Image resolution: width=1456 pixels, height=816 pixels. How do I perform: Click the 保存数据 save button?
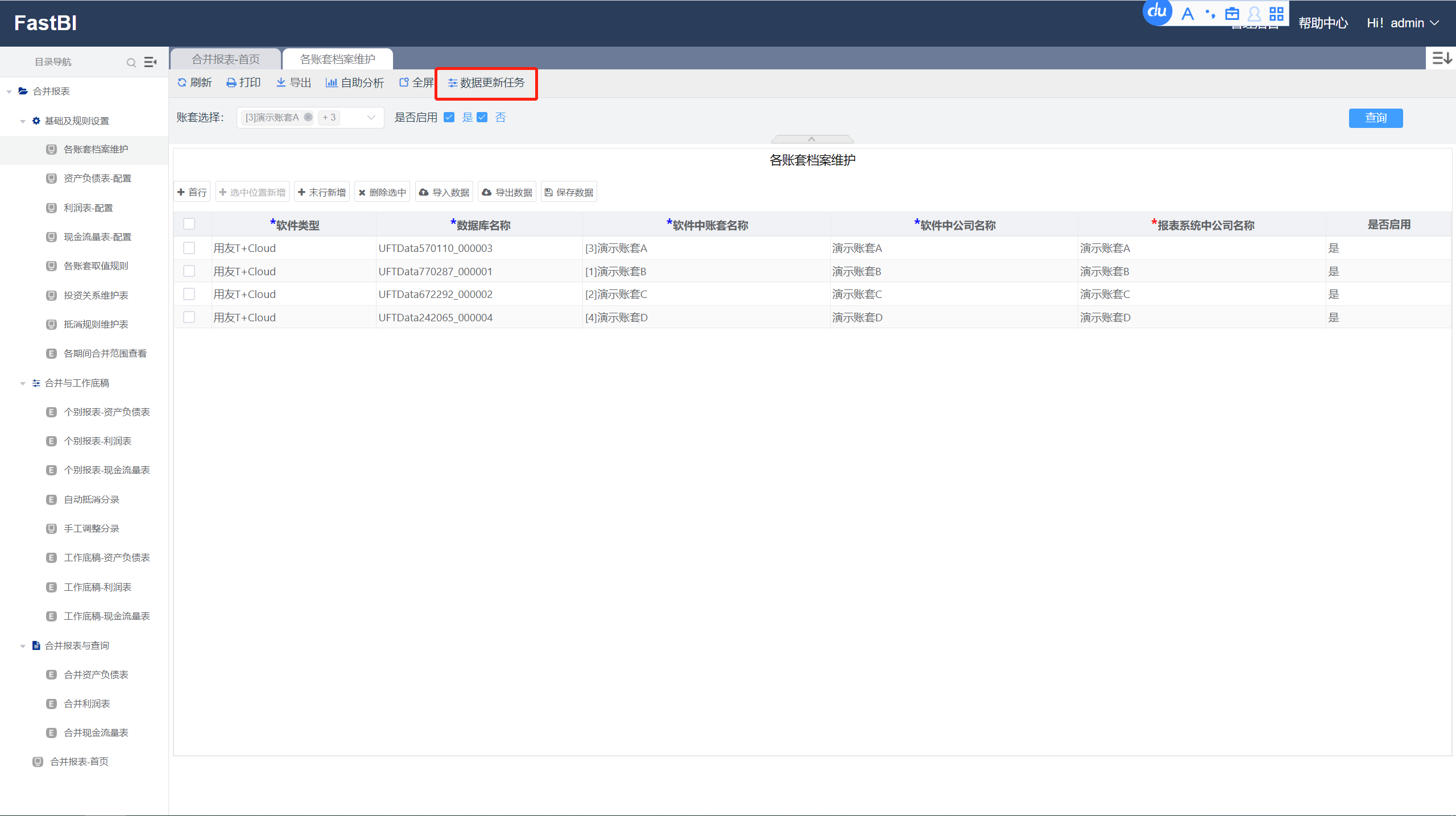coord(569,192)
